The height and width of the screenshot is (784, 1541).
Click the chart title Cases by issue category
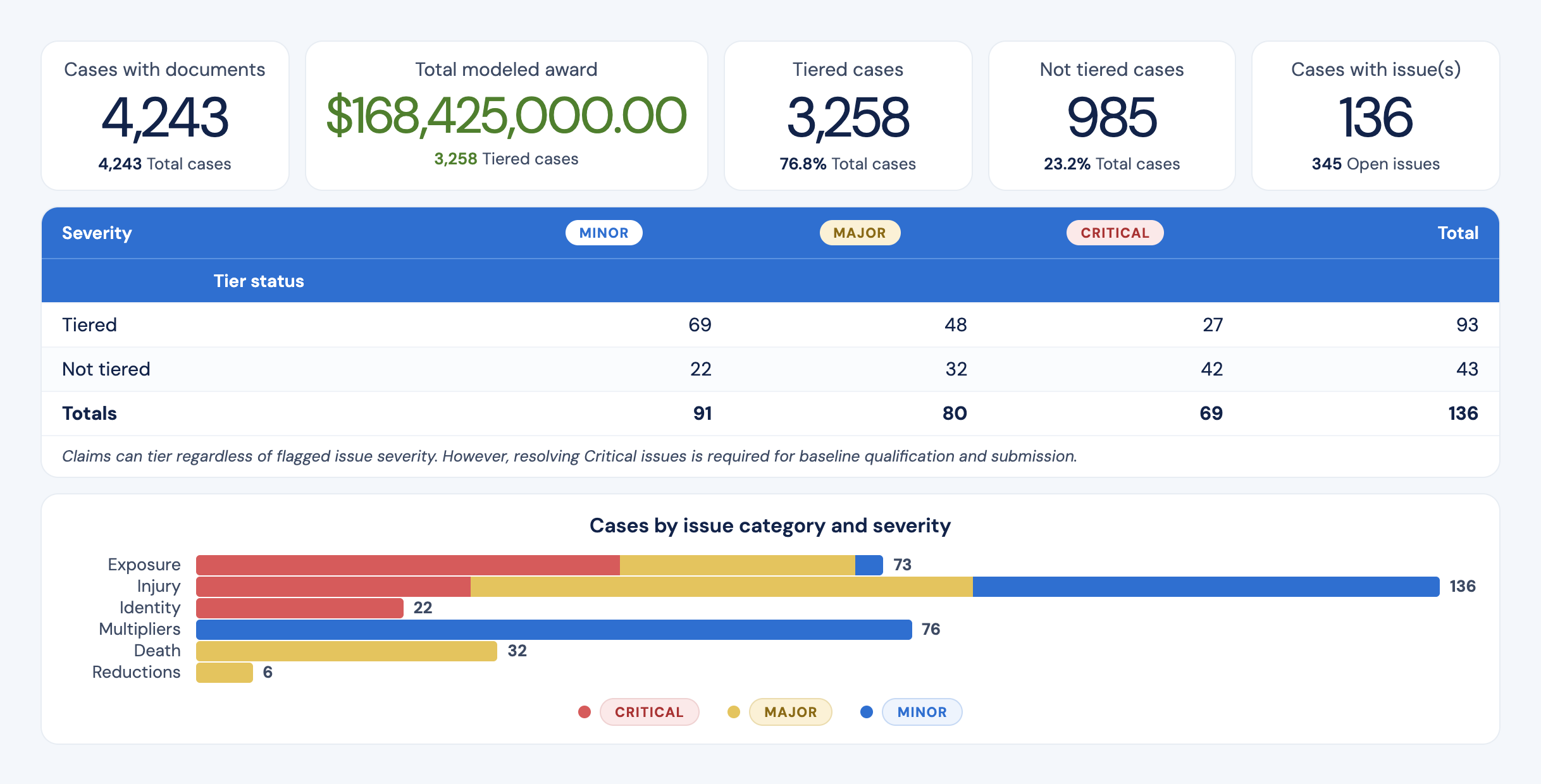tap(770, 525)
